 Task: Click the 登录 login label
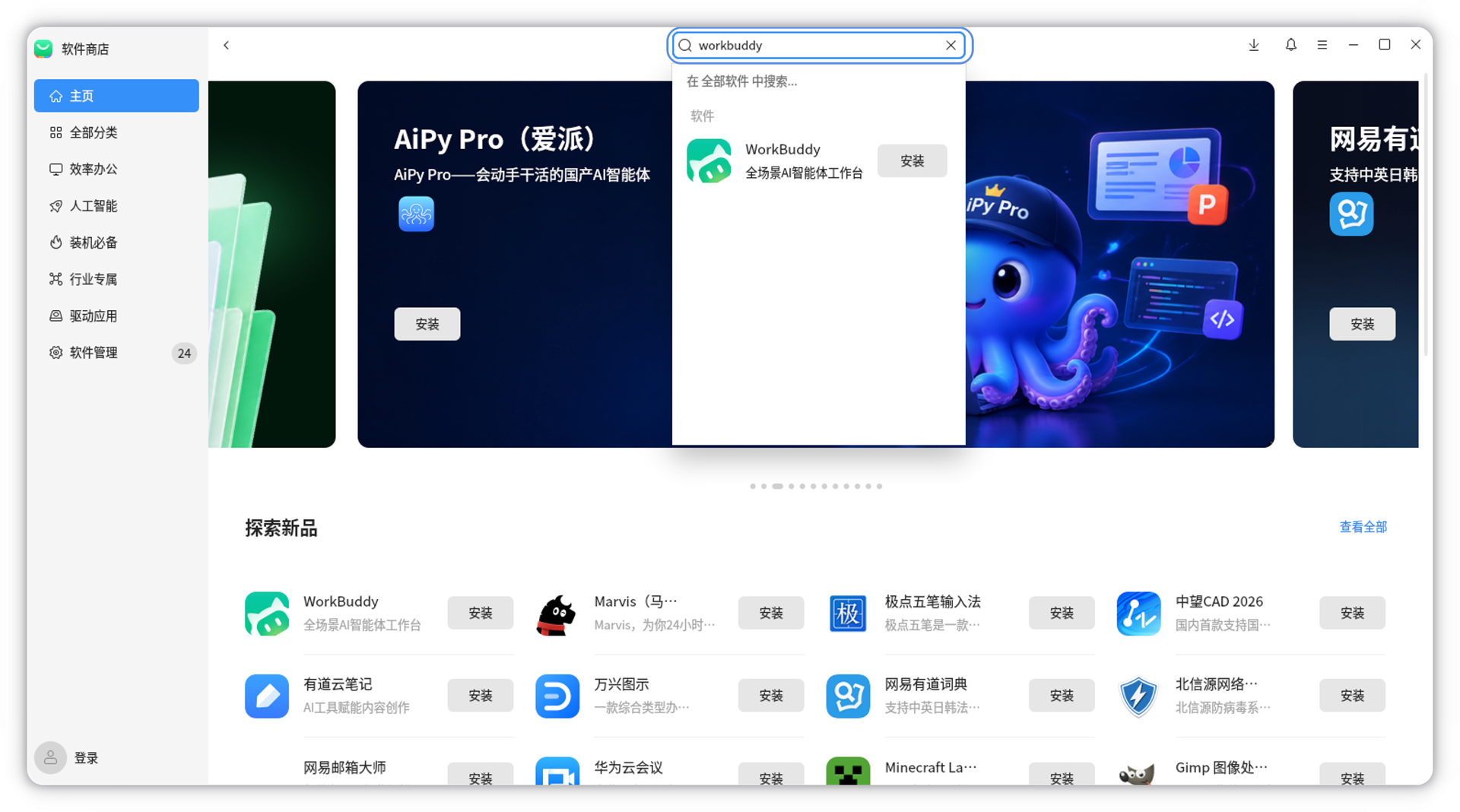click(86, 758)
